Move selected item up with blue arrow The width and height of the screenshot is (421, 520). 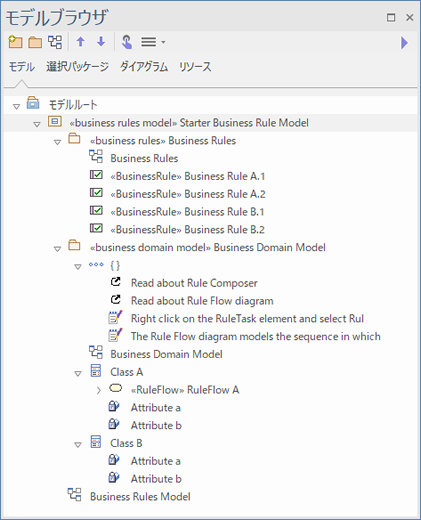pyautogui.click(x=81, y=42)
